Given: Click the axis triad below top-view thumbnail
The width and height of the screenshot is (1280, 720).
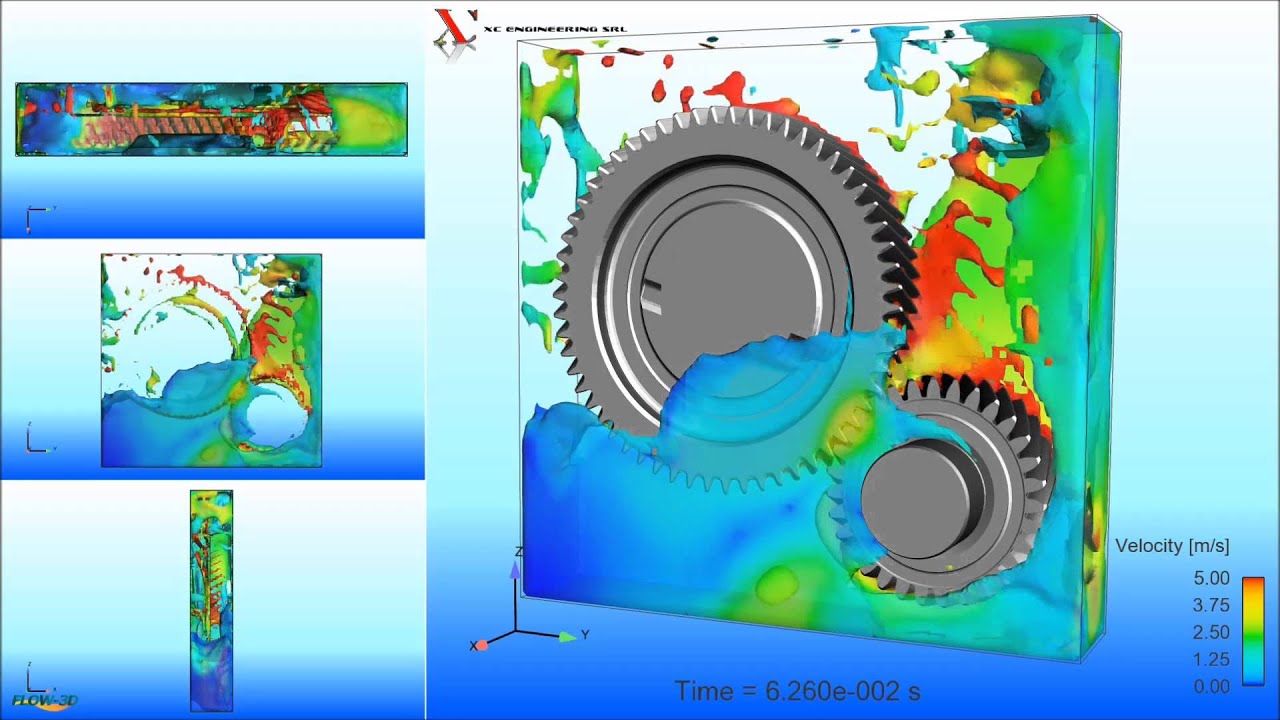Looking at the screenshot, I should [x=40, y=218].
